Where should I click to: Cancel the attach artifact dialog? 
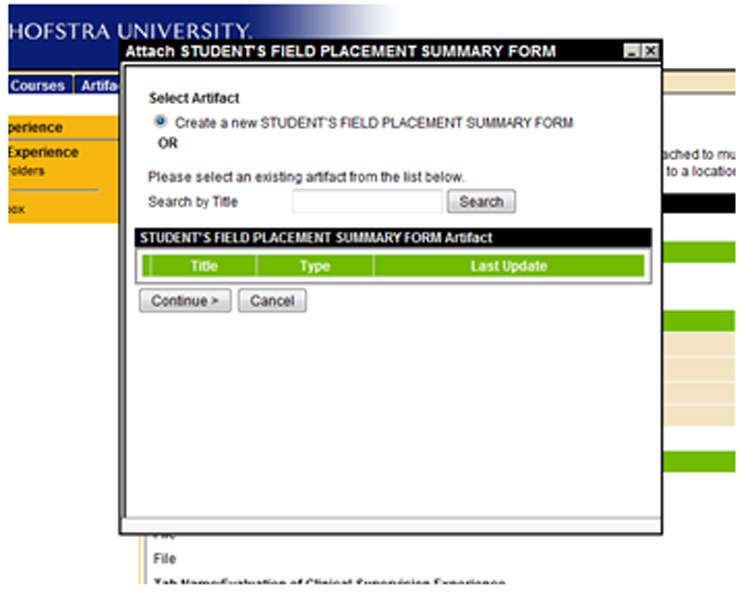click(x=272, y=301)
